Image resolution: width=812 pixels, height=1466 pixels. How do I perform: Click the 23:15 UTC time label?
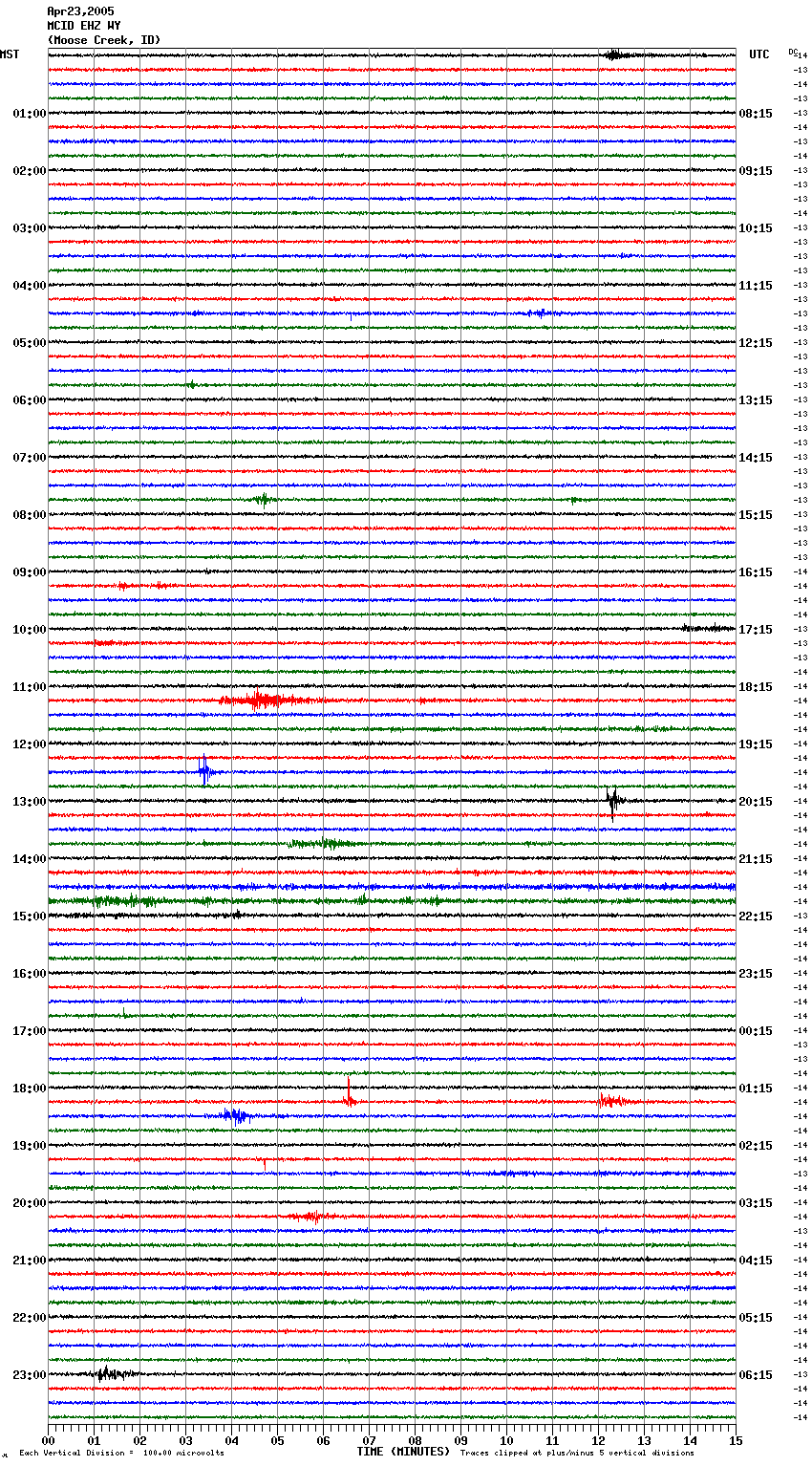click(756, 974)
